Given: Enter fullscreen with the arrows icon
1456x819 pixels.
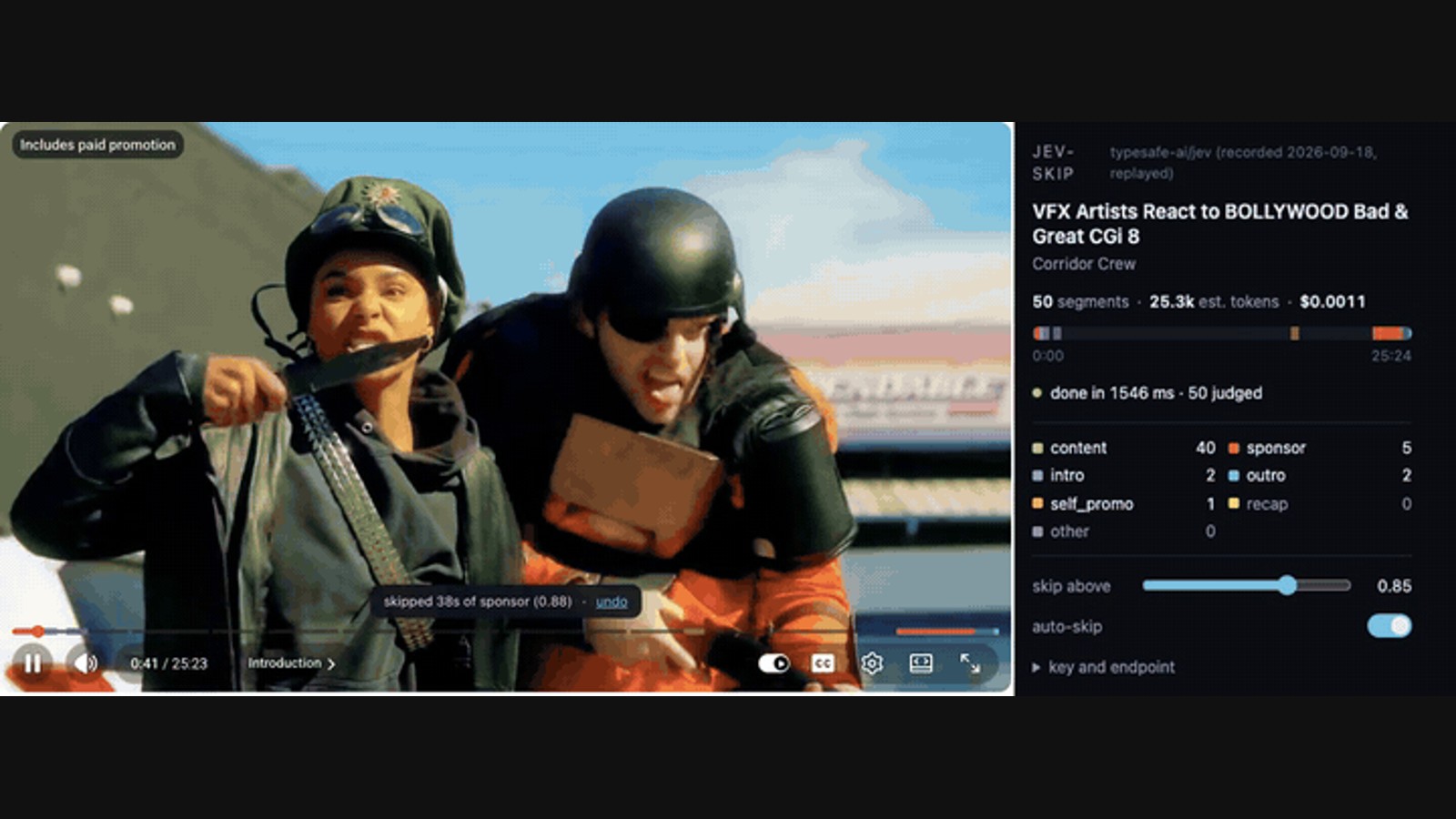Looking at the screenshot, I should coord(970,663).
